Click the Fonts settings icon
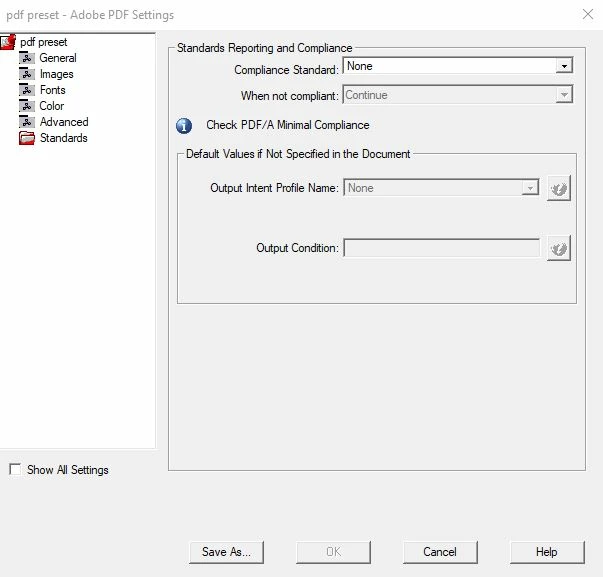The image size is (603, 577). coord(27,90)
